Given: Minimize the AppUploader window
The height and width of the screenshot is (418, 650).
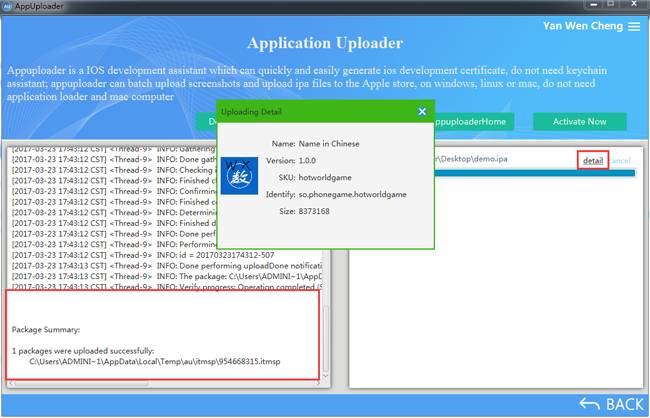Looking at the screenshot, I should (x=594, y=5).
